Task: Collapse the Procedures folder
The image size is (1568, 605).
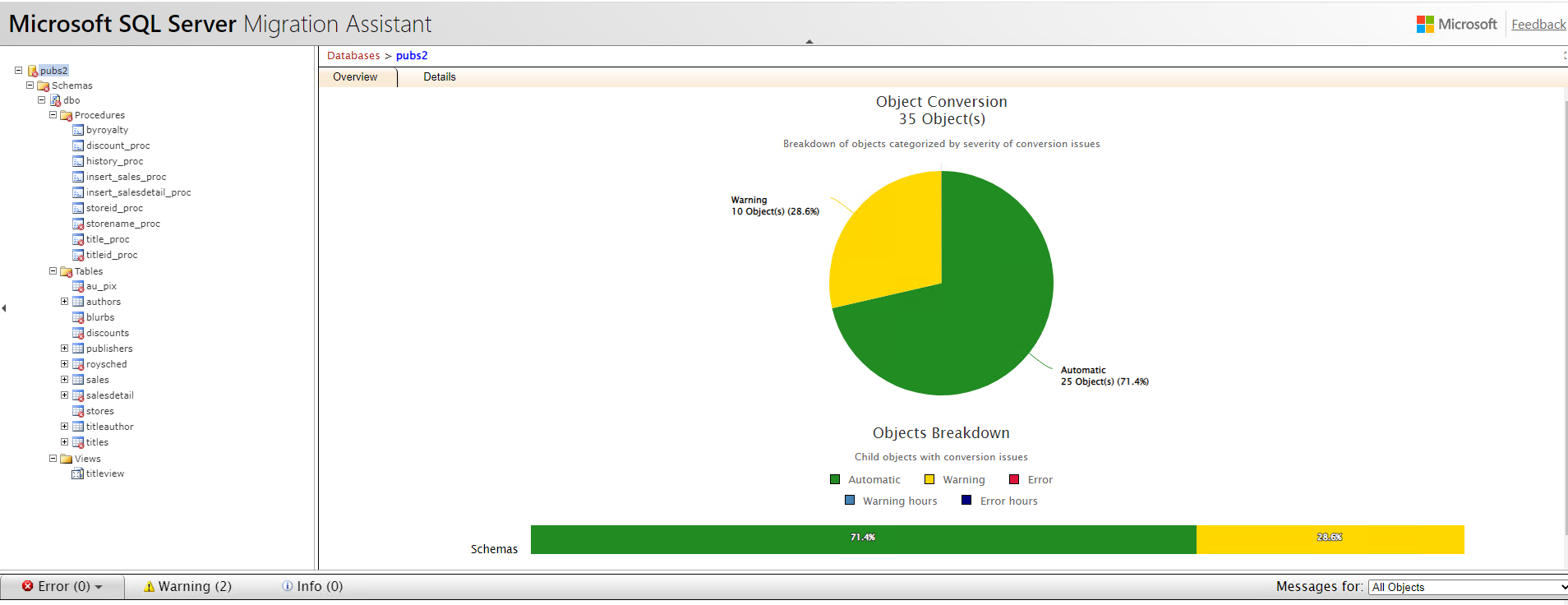Action: pos(53,114)
